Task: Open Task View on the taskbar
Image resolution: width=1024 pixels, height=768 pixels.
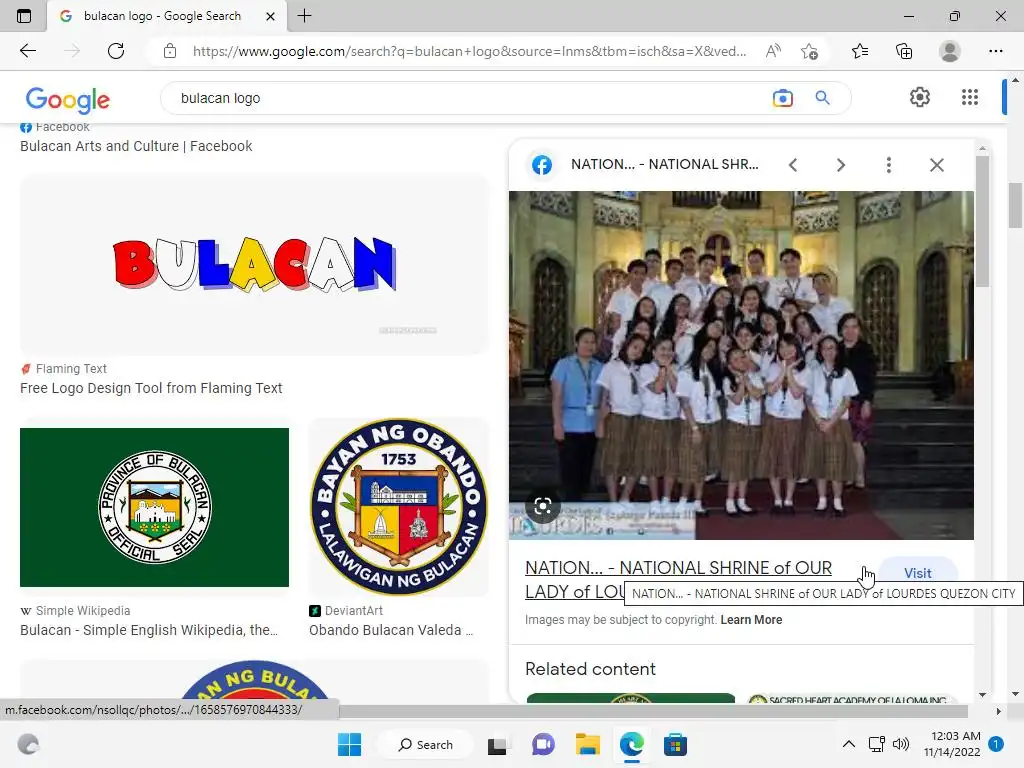Action: pos(497,744)
